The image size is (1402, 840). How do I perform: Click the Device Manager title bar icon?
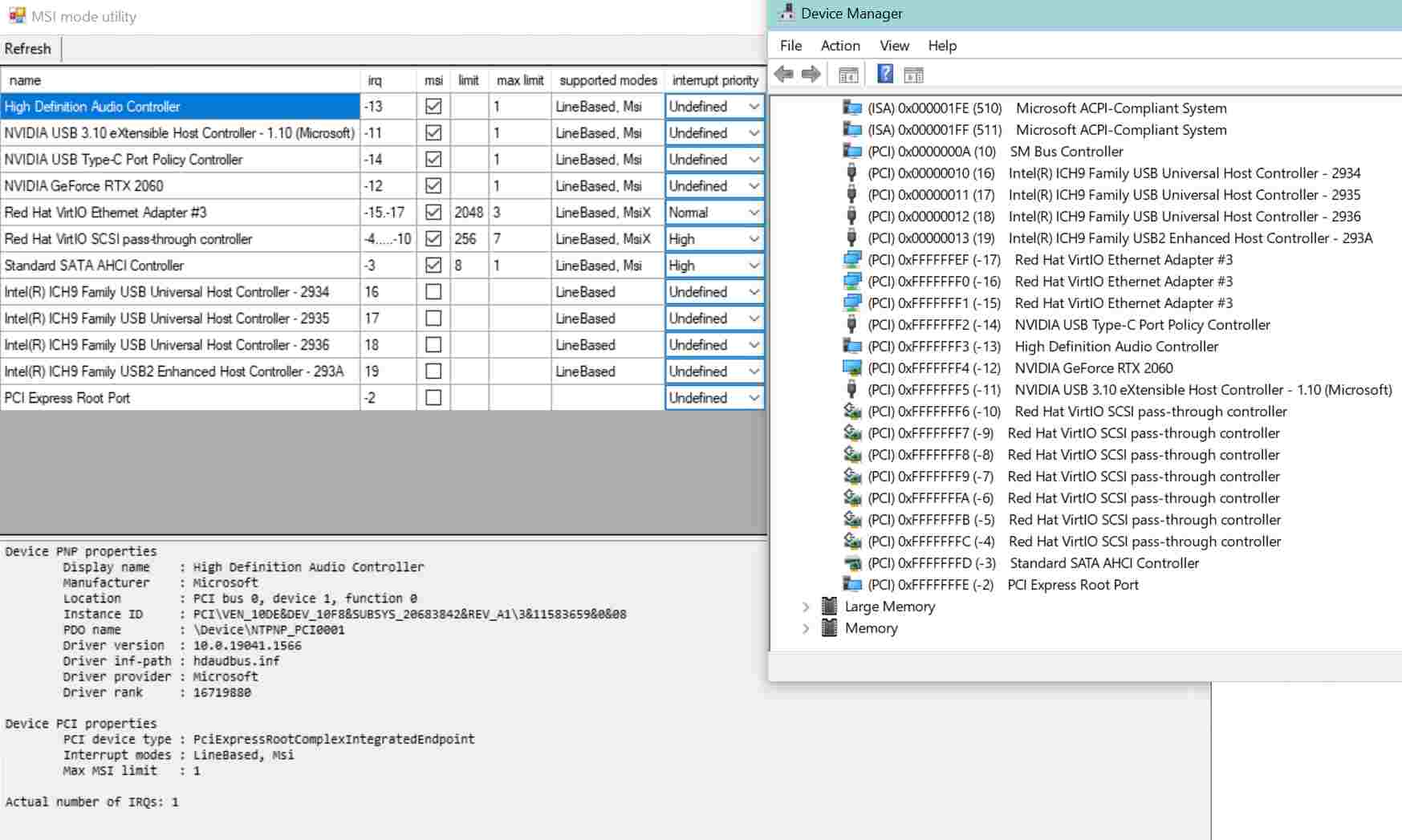pyautogui.click(x=786, y=13)
